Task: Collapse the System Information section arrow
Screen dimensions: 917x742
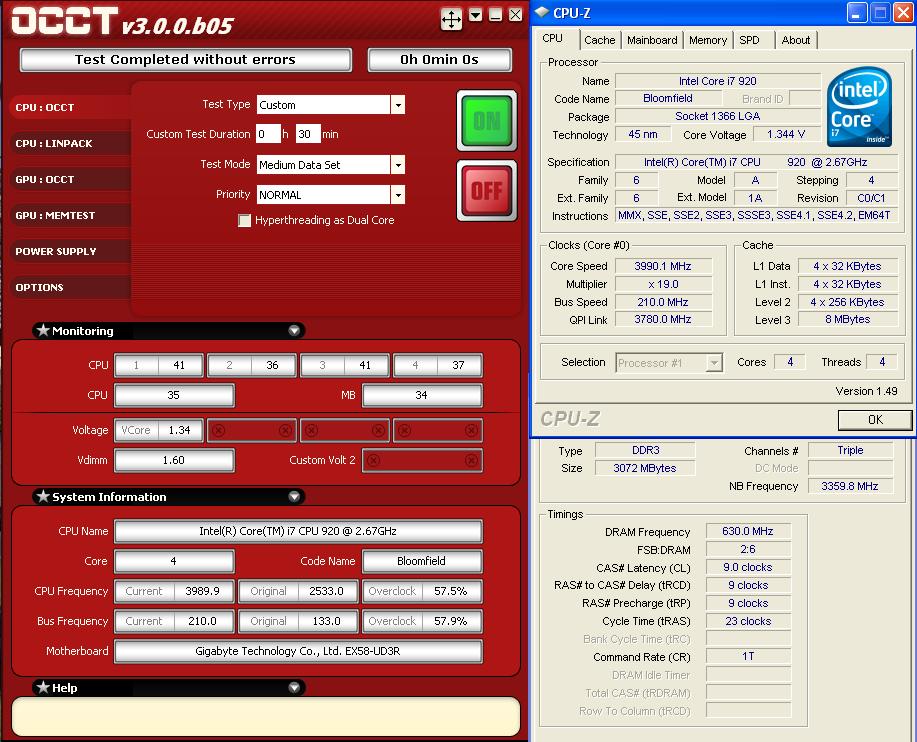Action: [x=294, y=496]
